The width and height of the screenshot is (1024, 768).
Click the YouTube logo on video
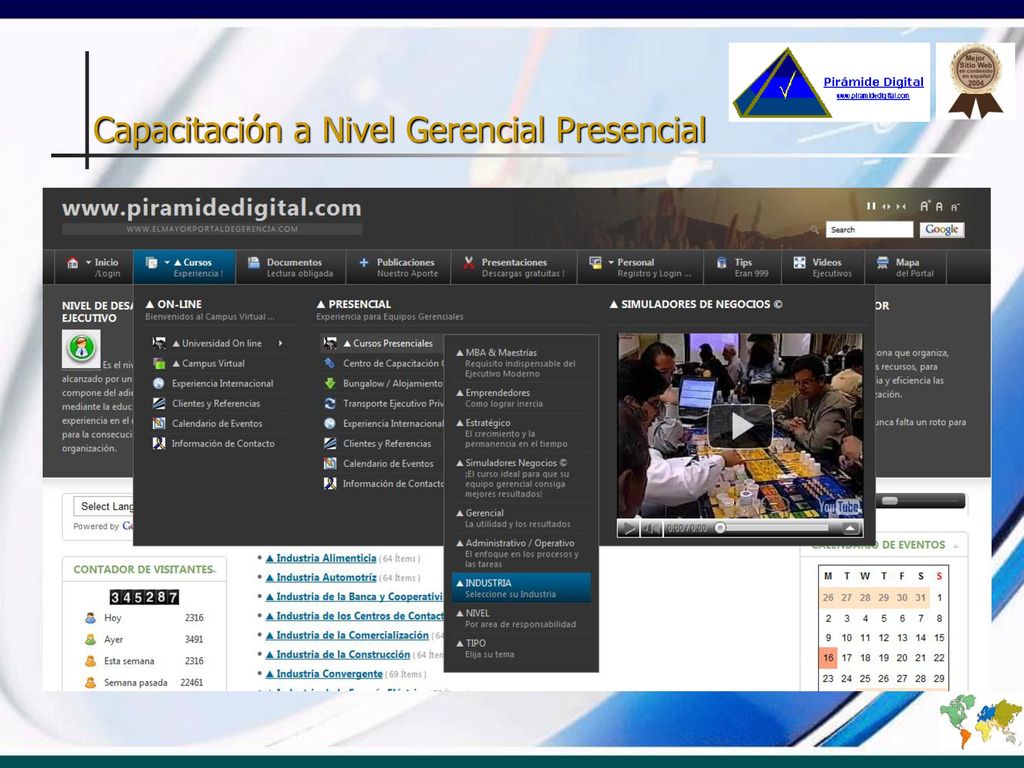click(x=838, y=507)
